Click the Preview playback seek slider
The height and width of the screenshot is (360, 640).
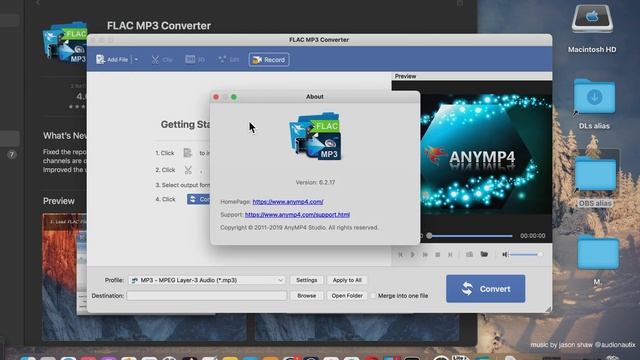click(x=470, y=236)
